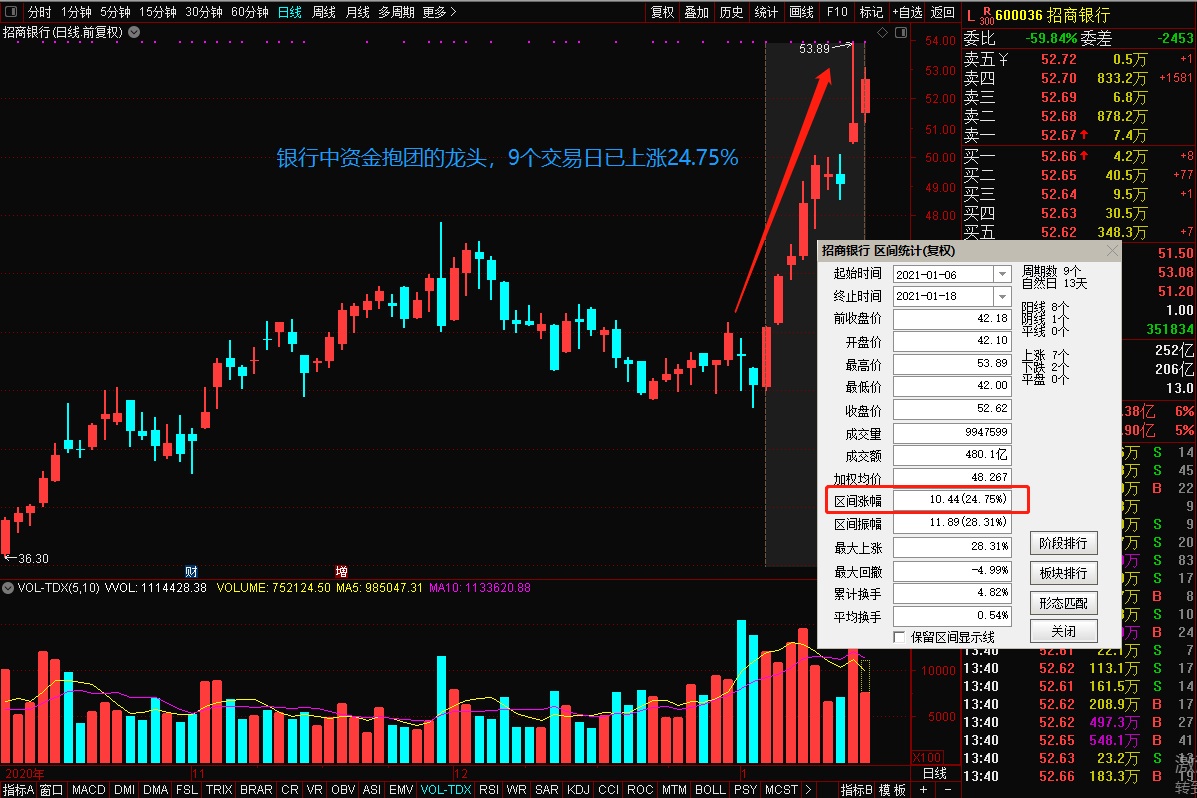This screenshot has height=798, width=1197.
Task: Click the 财 marker on the chart
Action: point(191,571)
